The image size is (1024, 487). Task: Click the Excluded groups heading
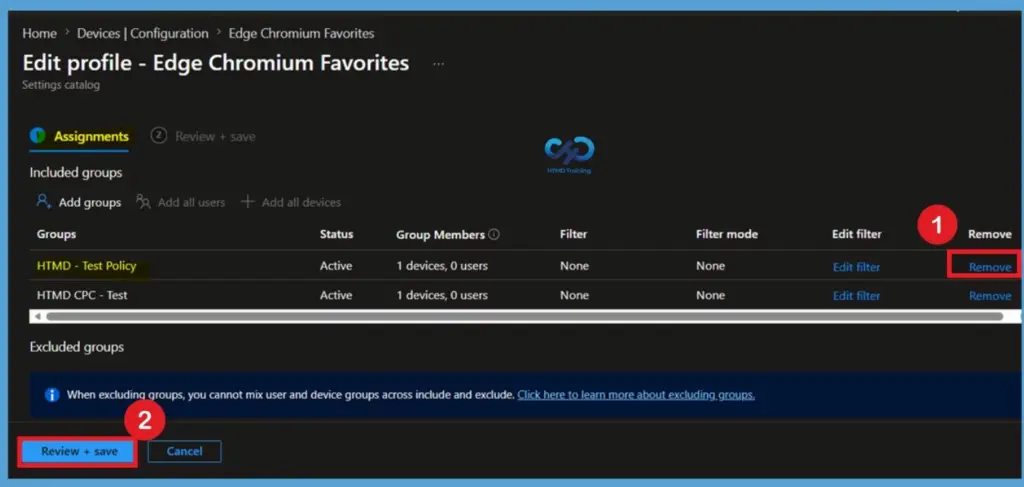pyautogui.click(x=76, y=347)
